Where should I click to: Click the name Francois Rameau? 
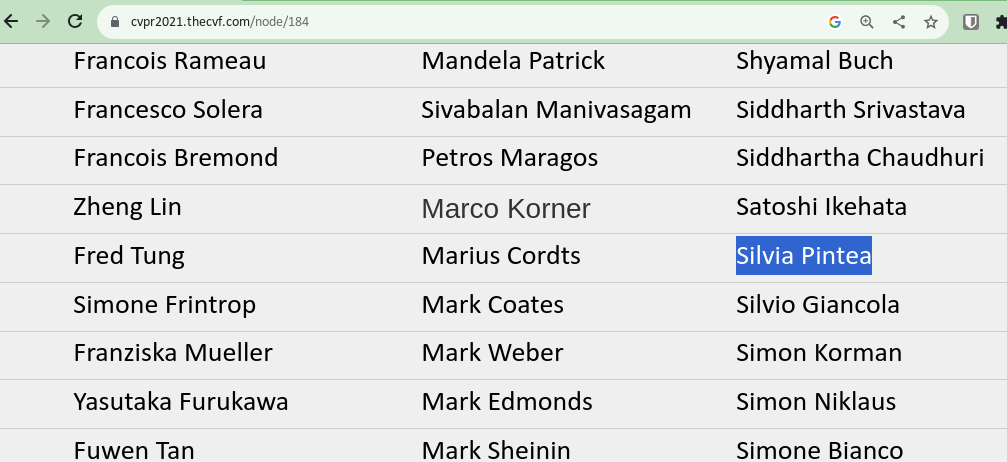pyautogui.click(x=170, y=61)
